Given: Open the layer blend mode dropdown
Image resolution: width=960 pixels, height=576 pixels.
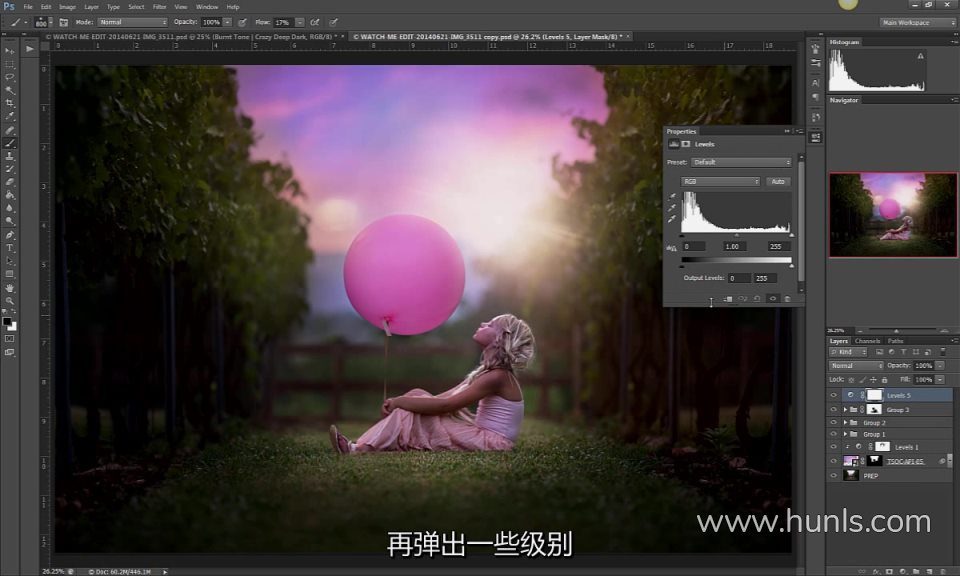Looking at the screenshot, I should pyautogui.click(x=856, y=365).
